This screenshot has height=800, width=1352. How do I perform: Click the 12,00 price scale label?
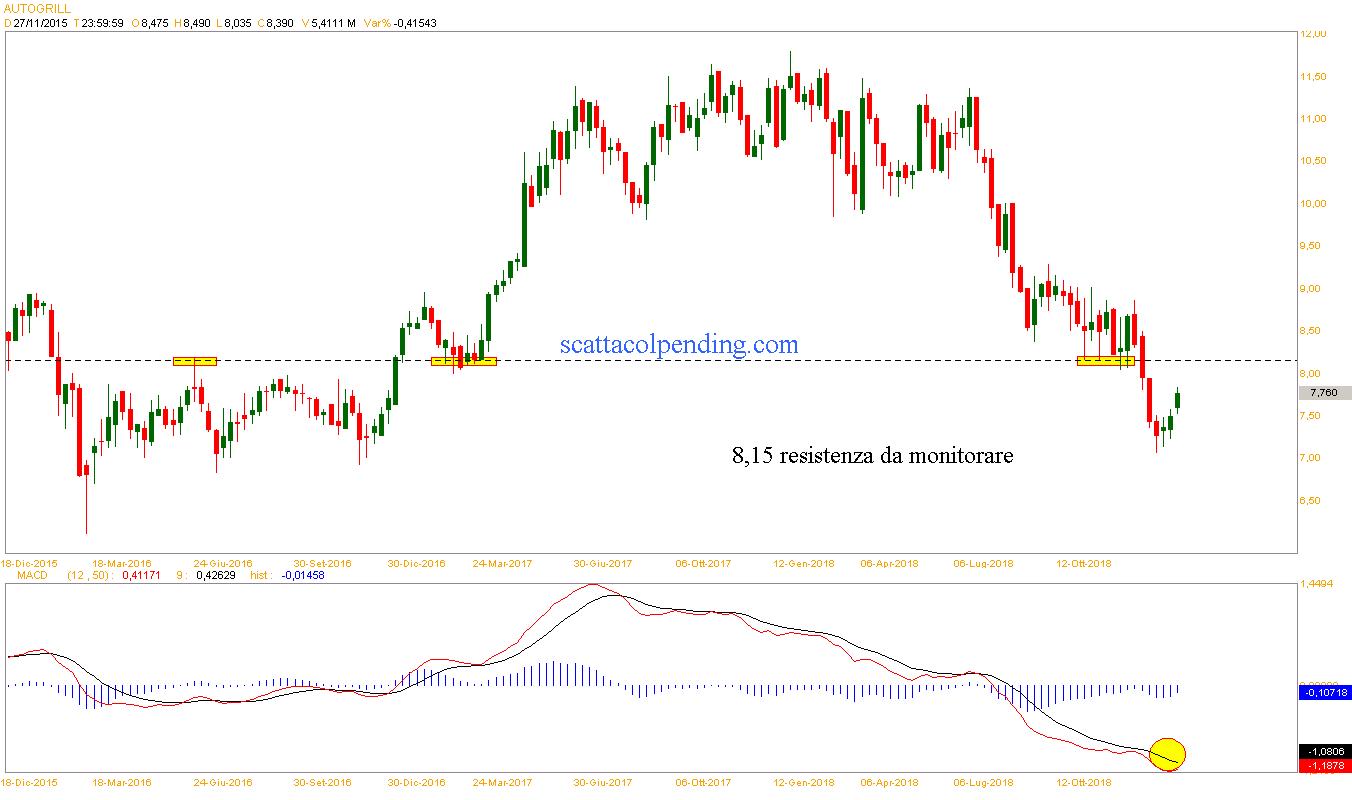tap(1311, 34)
